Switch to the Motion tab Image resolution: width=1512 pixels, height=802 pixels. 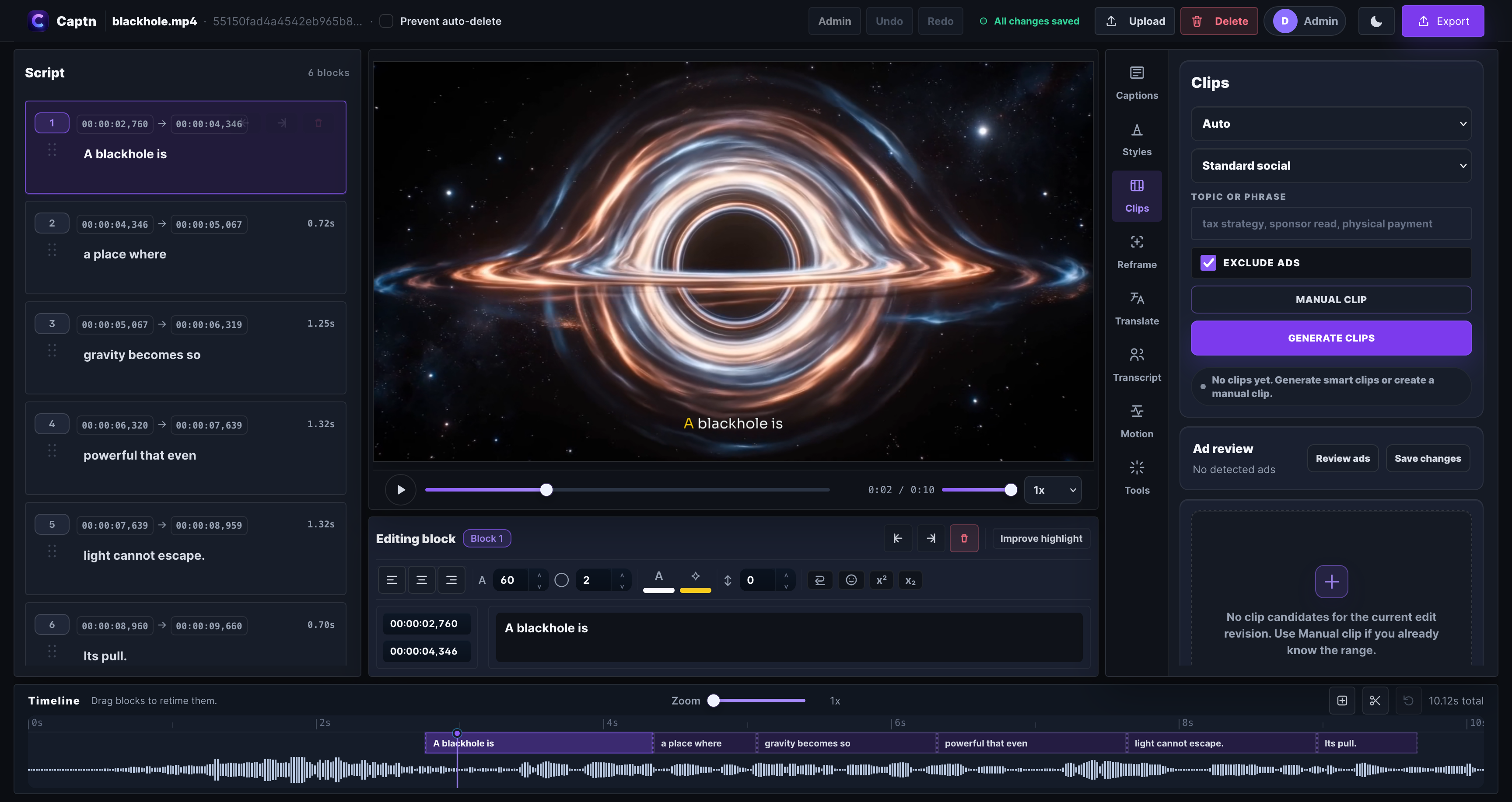(x=1136, y=421)
